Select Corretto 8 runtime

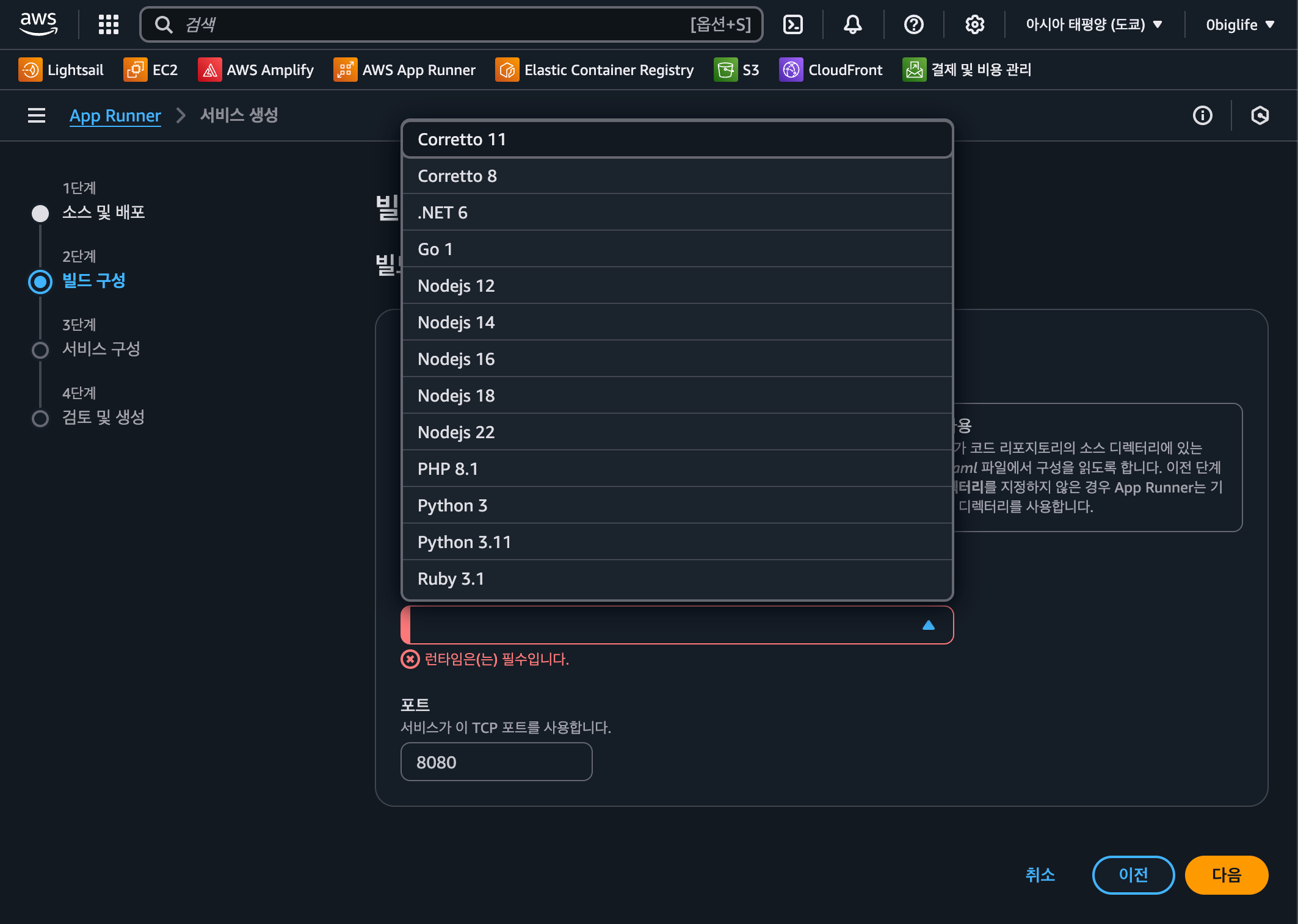coord(677,176)
